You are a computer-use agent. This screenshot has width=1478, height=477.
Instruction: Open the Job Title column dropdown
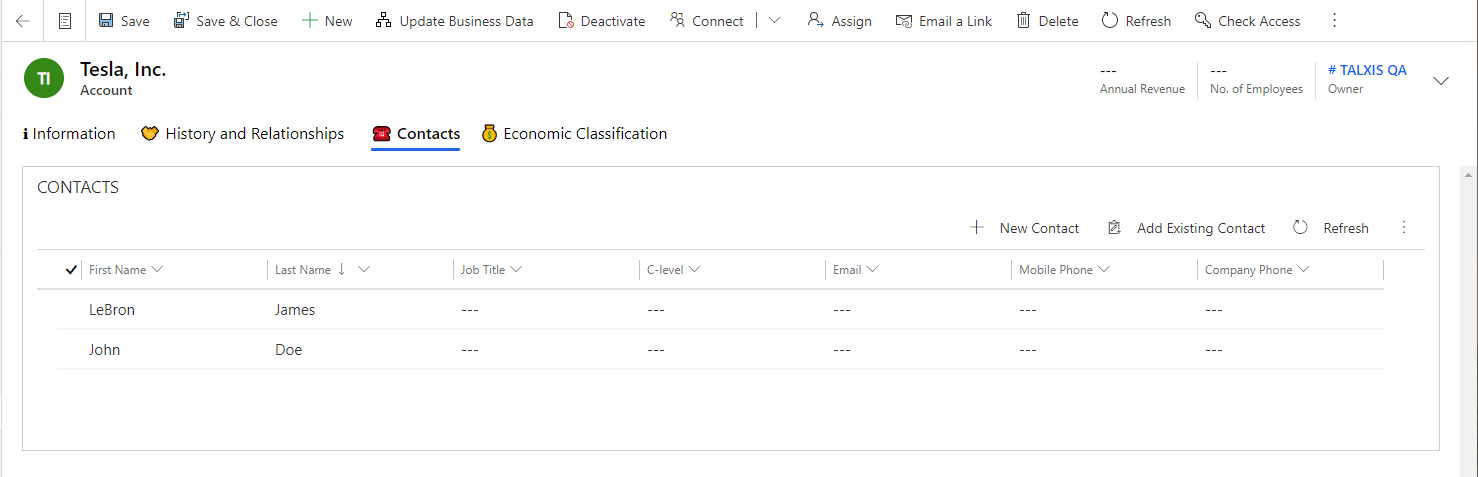click(516, 270)
